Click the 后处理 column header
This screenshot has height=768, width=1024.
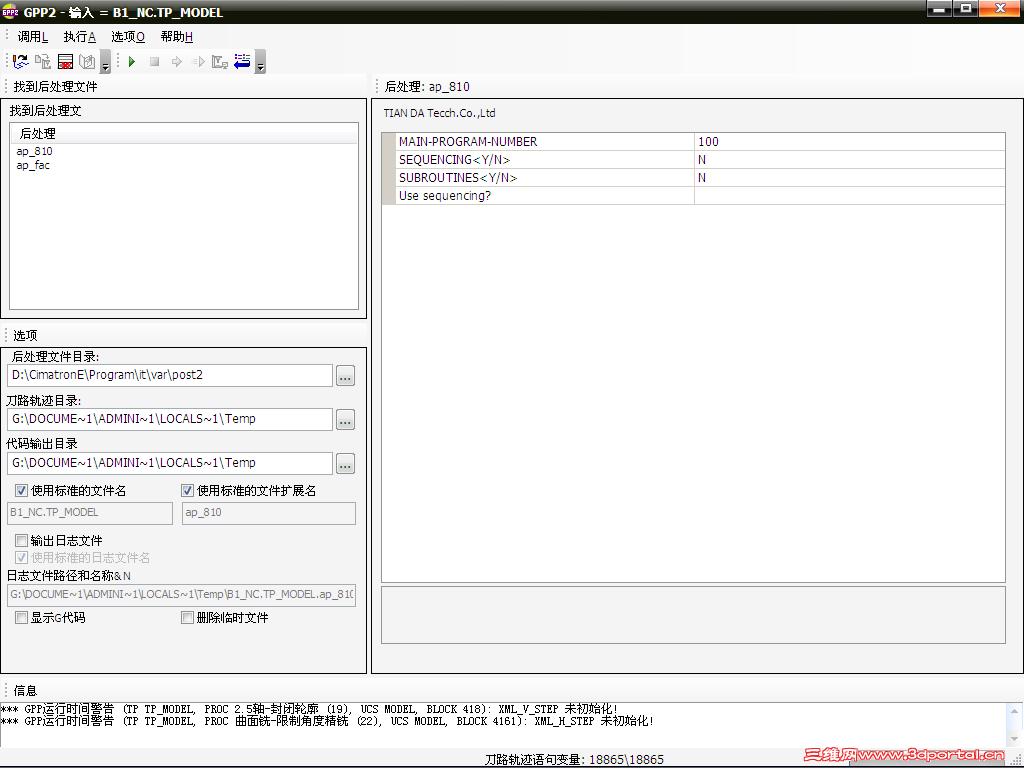(184, 133)
